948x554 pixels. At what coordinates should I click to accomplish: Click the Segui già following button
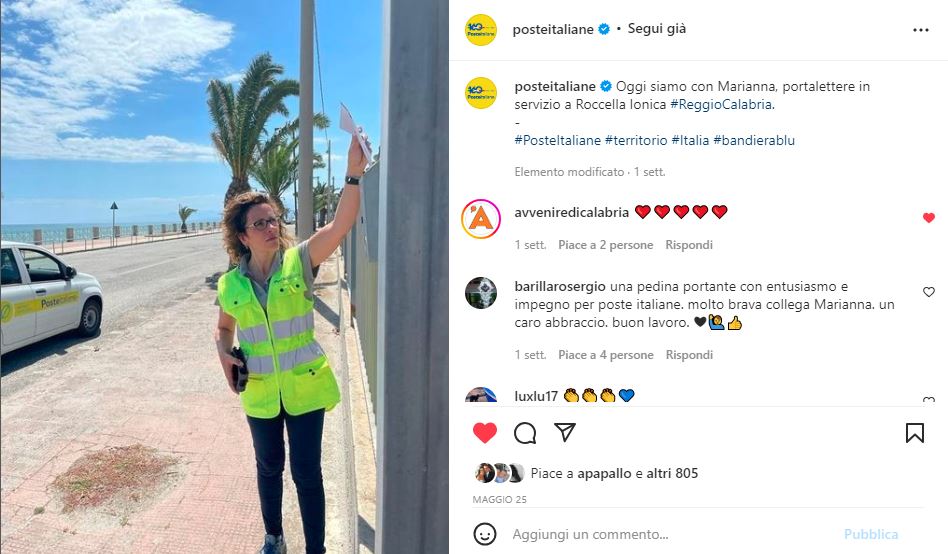[657, 28]
